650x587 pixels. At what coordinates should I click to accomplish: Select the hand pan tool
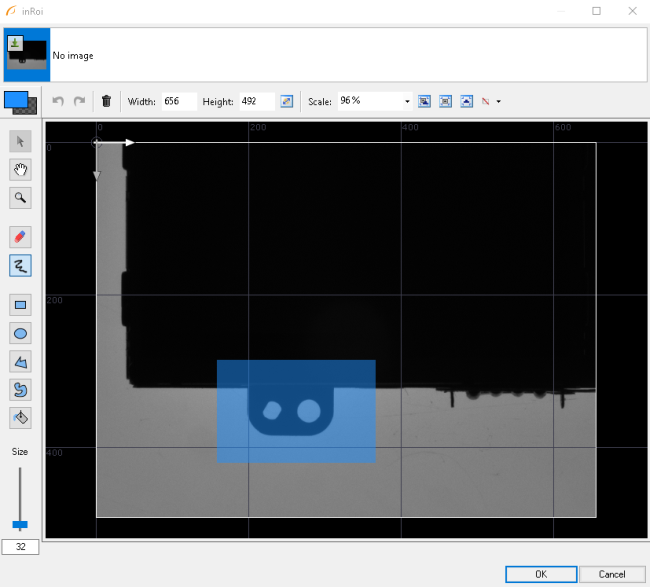point(20,170)
